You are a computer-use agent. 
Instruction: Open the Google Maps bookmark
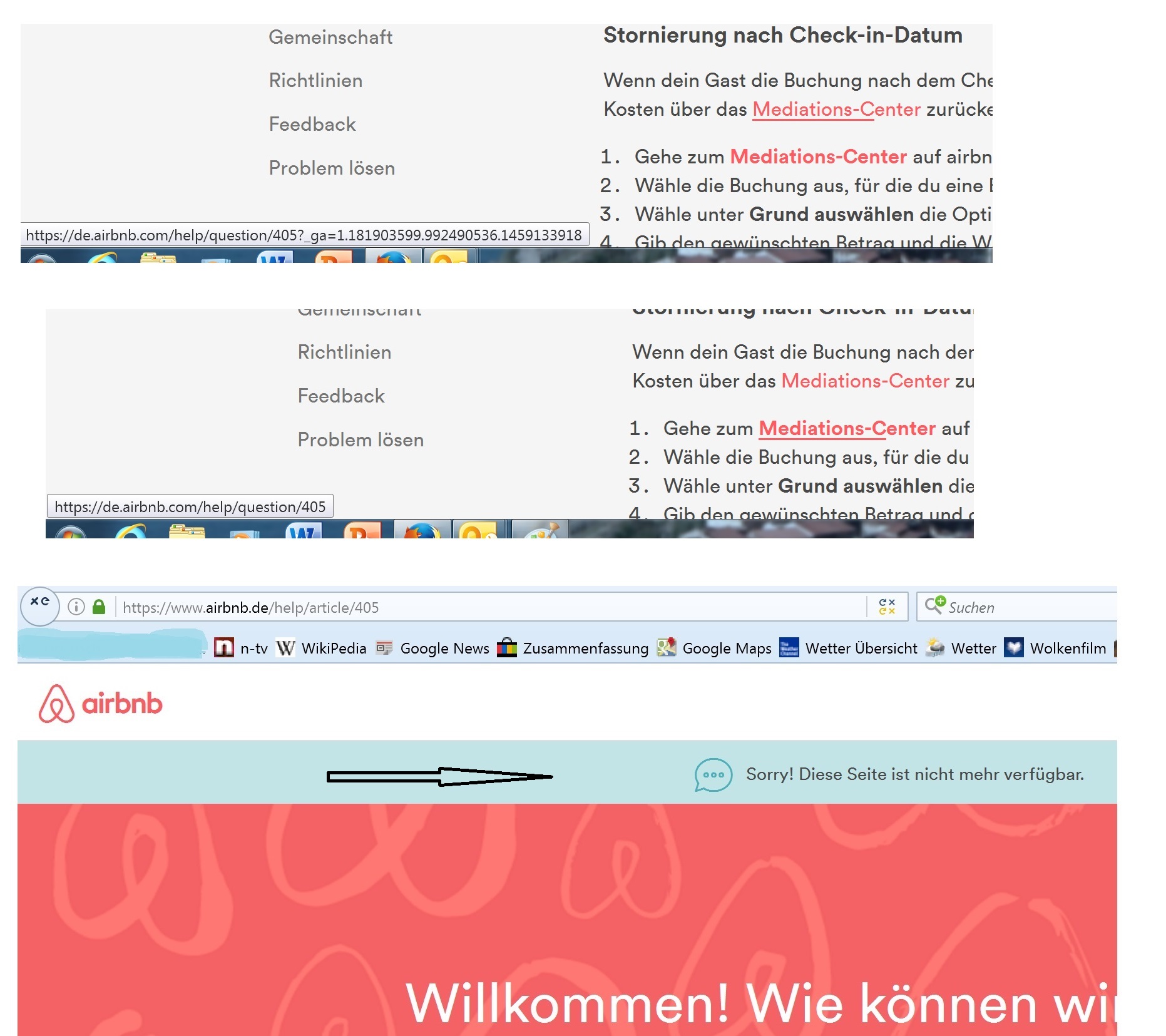point(715,648)
